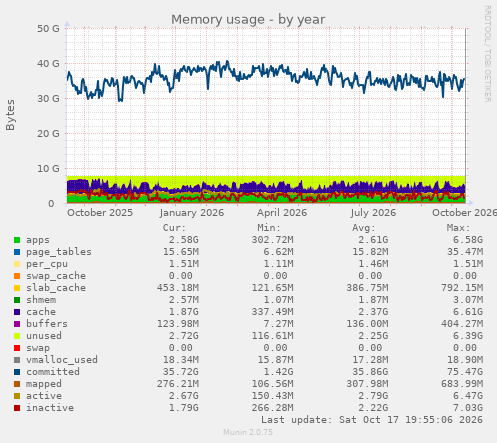Click the green apps legend color swatch
Screen dimensions: 497x443
click(17, 240)
